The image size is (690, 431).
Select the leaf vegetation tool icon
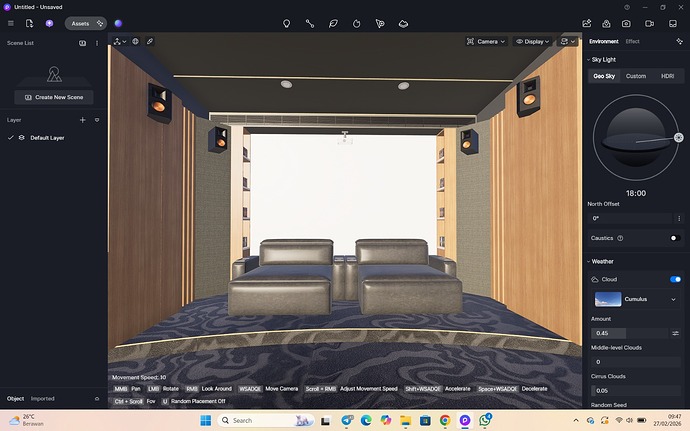pyautogui.click(x=333, y=23)
